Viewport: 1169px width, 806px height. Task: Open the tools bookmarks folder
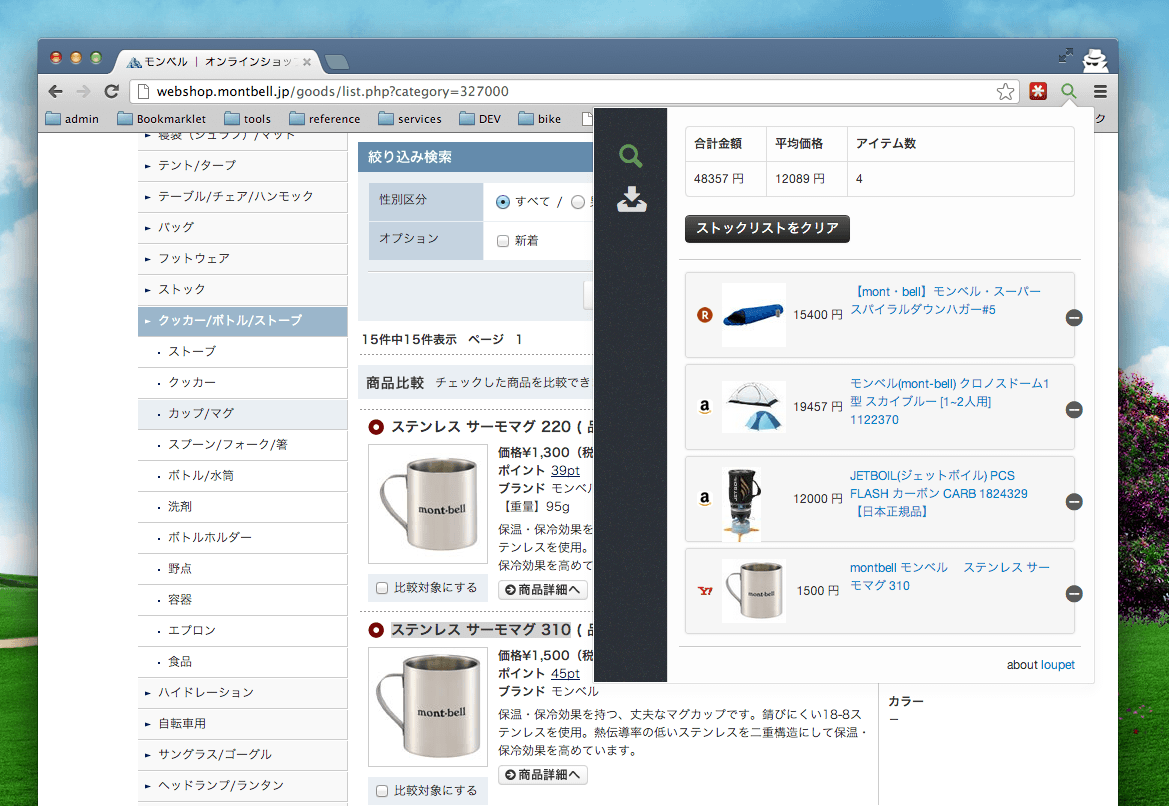tap(248, 119)
